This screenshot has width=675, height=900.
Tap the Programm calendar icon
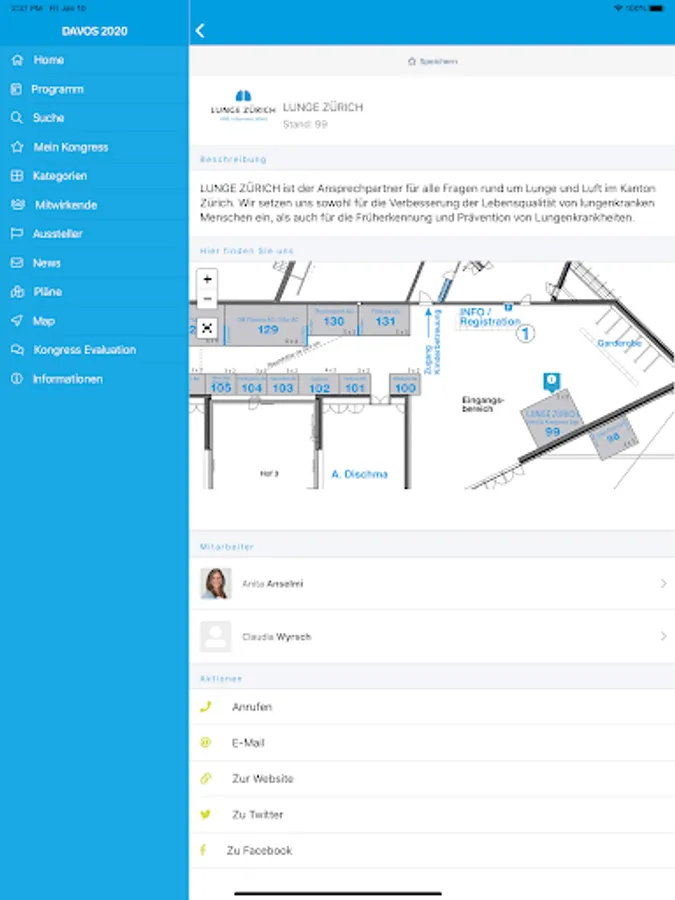16,89
